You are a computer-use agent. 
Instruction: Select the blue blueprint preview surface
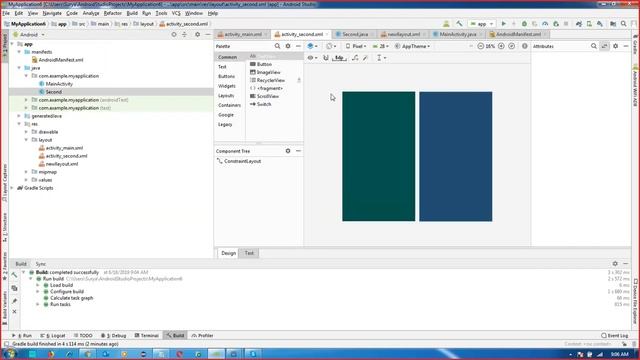456,156
